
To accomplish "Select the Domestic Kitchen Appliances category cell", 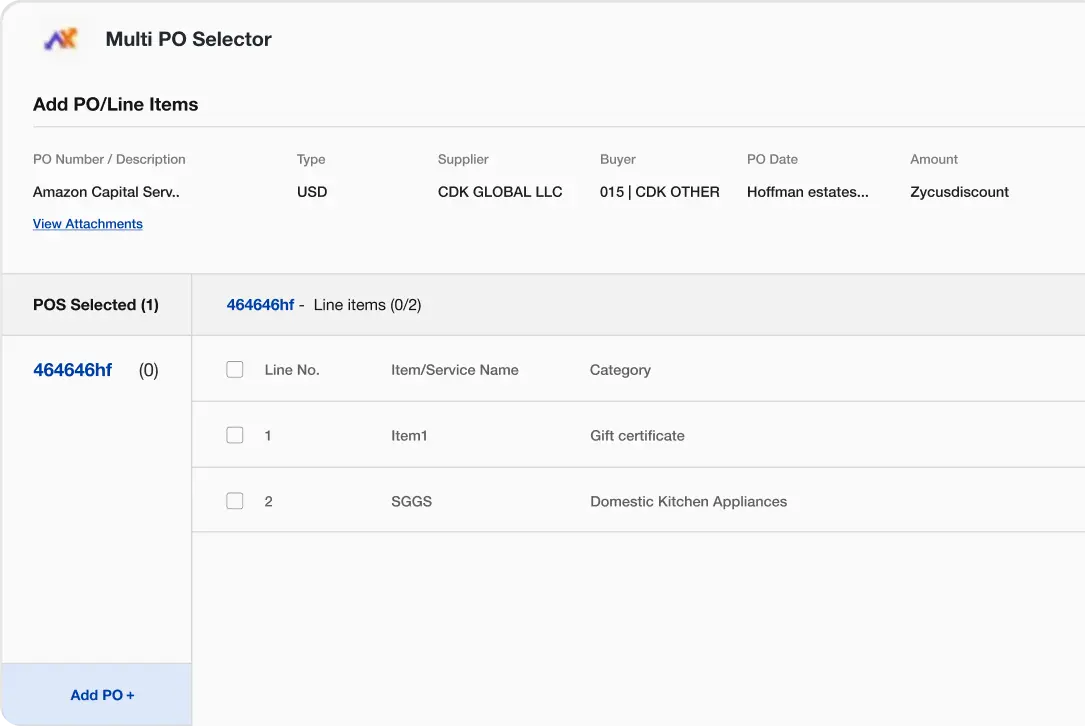I will [688, 502].
